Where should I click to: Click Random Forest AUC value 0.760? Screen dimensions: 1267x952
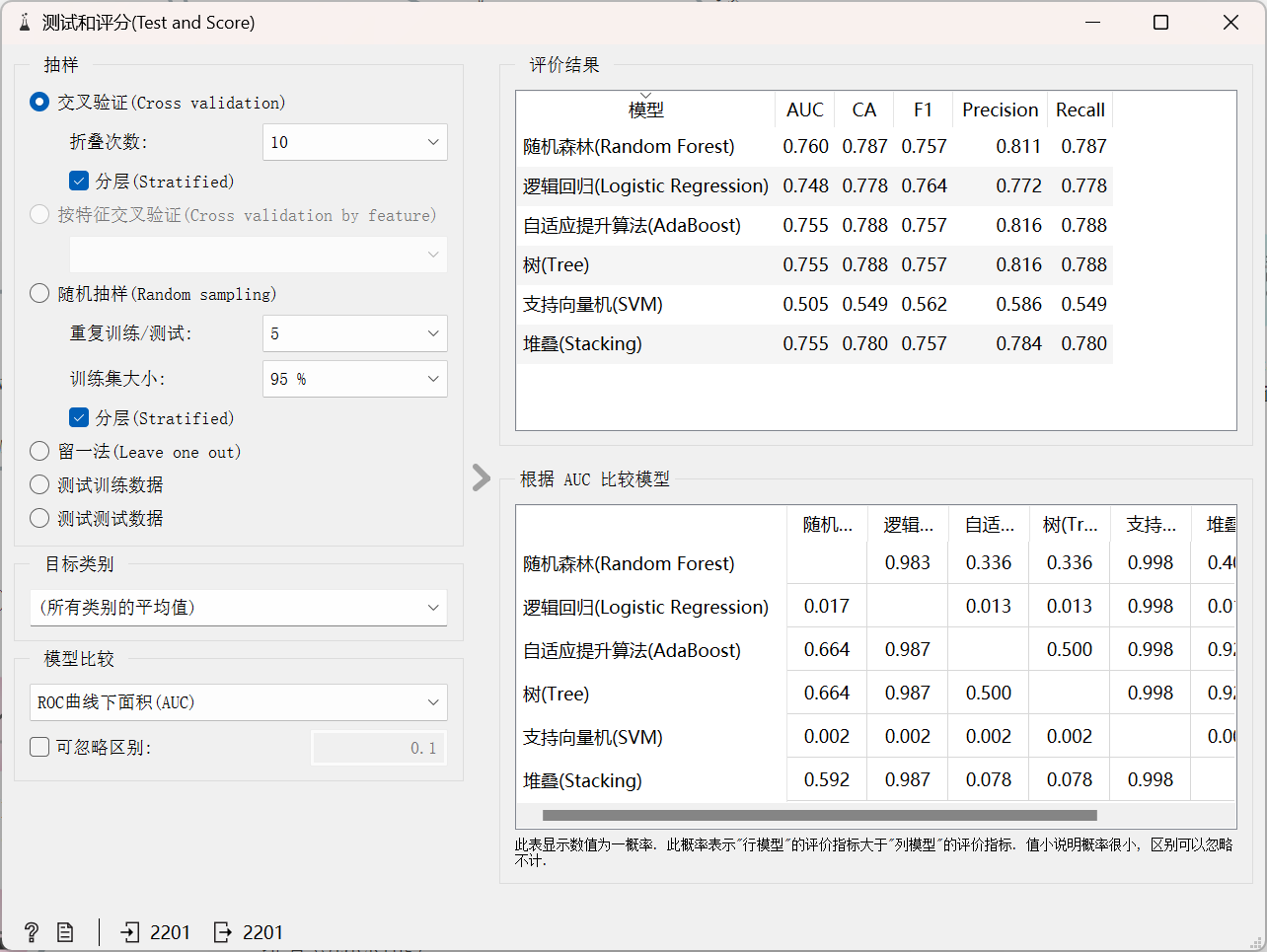[806, 147]
